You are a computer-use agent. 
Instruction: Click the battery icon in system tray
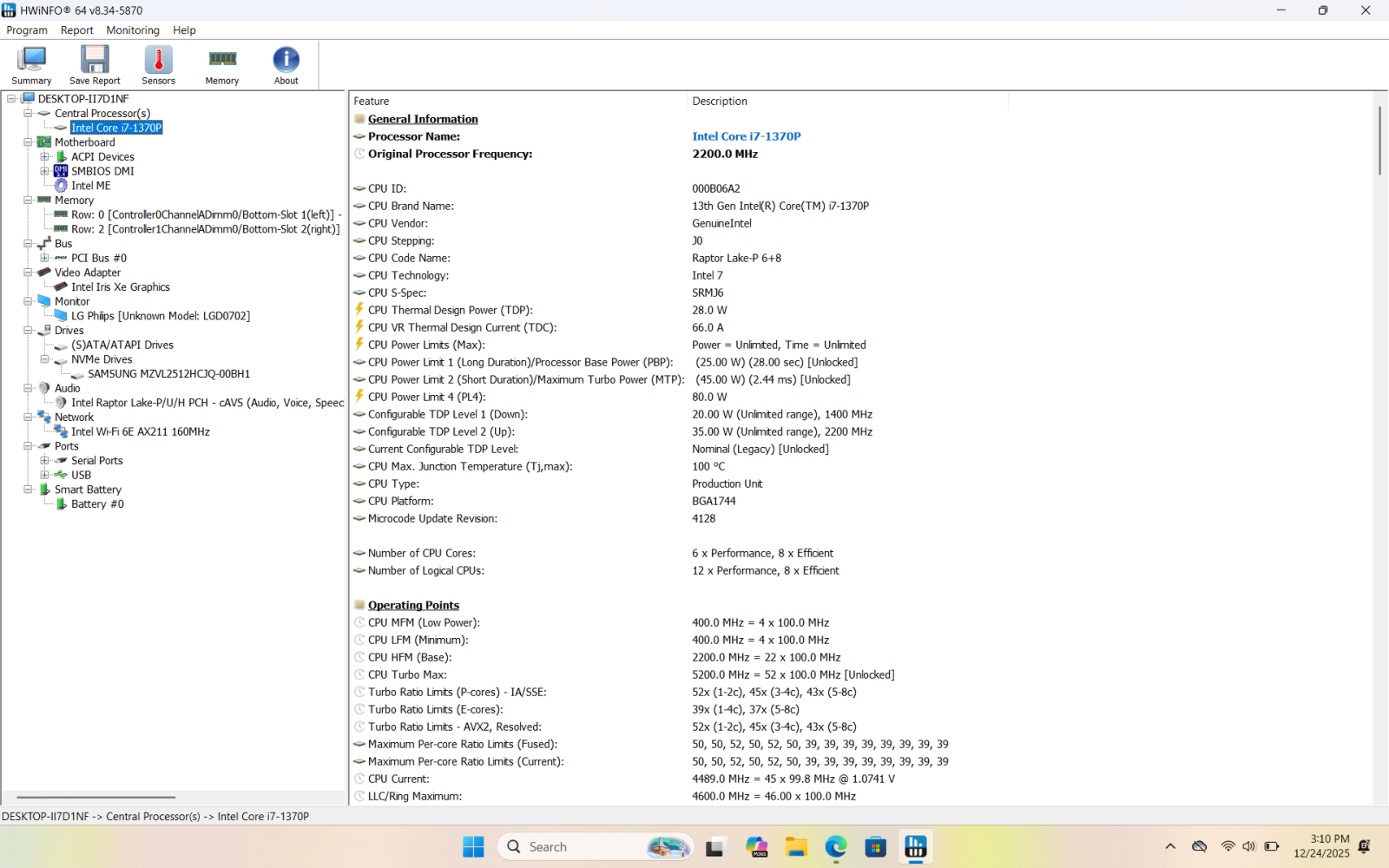[1272, 846]
